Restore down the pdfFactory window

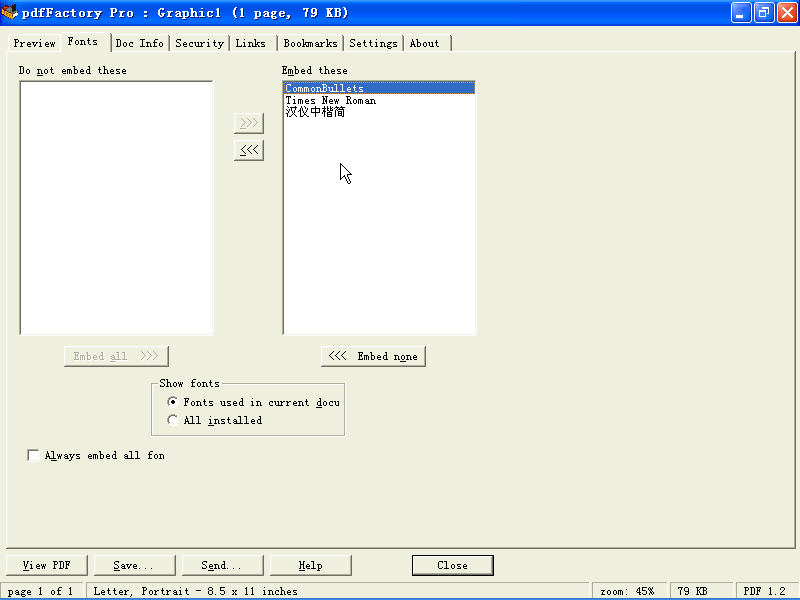point(764,13)
